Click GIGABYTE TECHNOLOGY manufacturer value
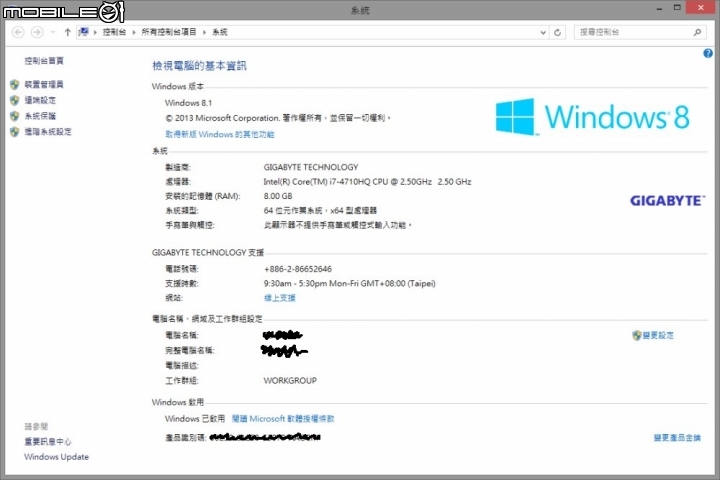This screenshot has width=720, height=480. tap(311, 167)
